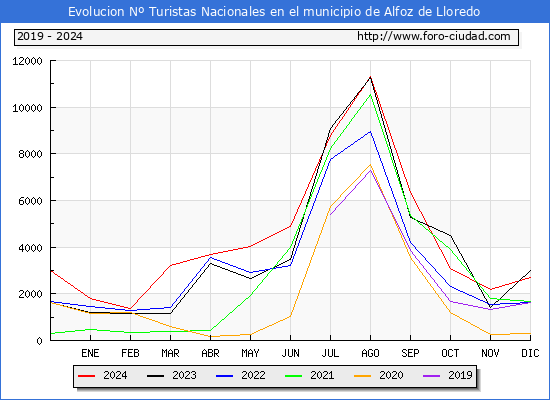Click the 2022 legend label
This screenshot has width=550, height=400.
coord(253,375)
